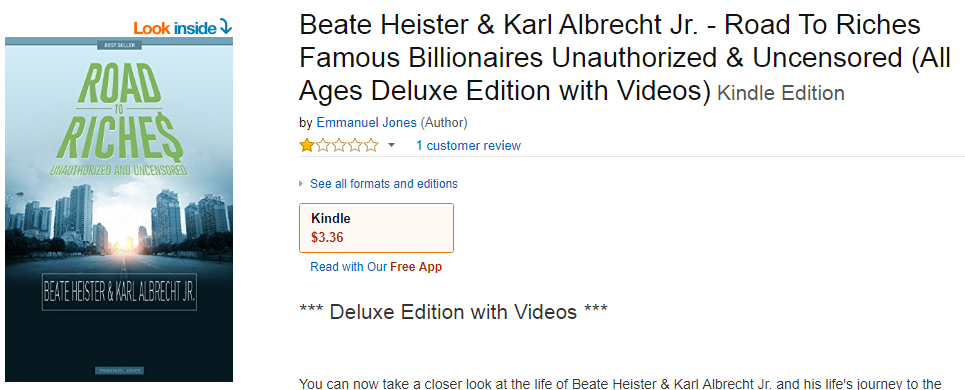Click the filled first rating star
Image resolution: width=965 pixels, height=390 pixels.
click(x=306, y=146)
